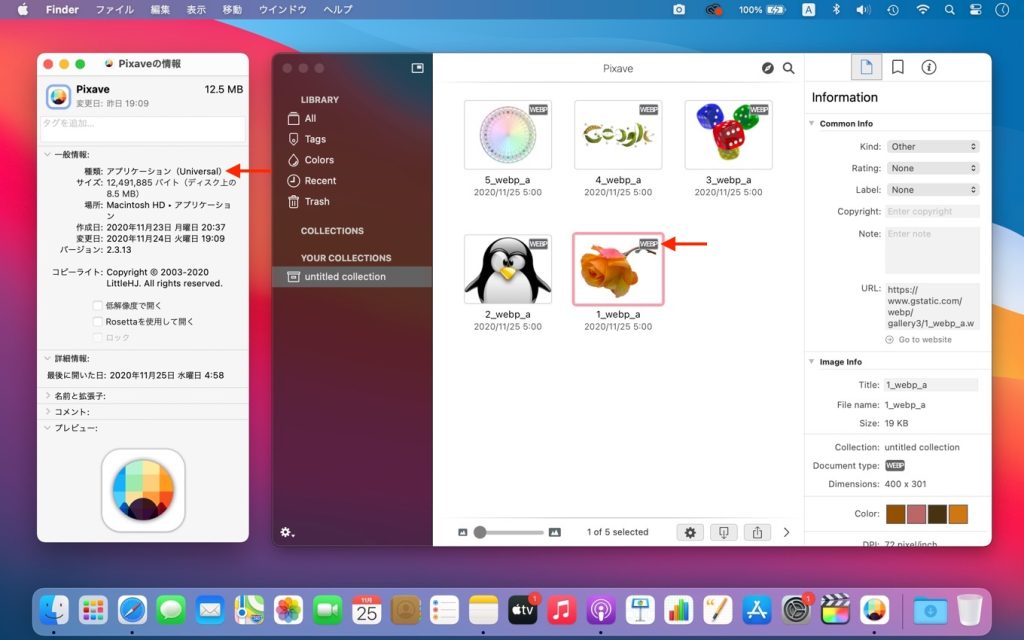Click the search magnifier icon in Pixave
The width and height of the screenshot is (1024, 640).
(789, 68)
